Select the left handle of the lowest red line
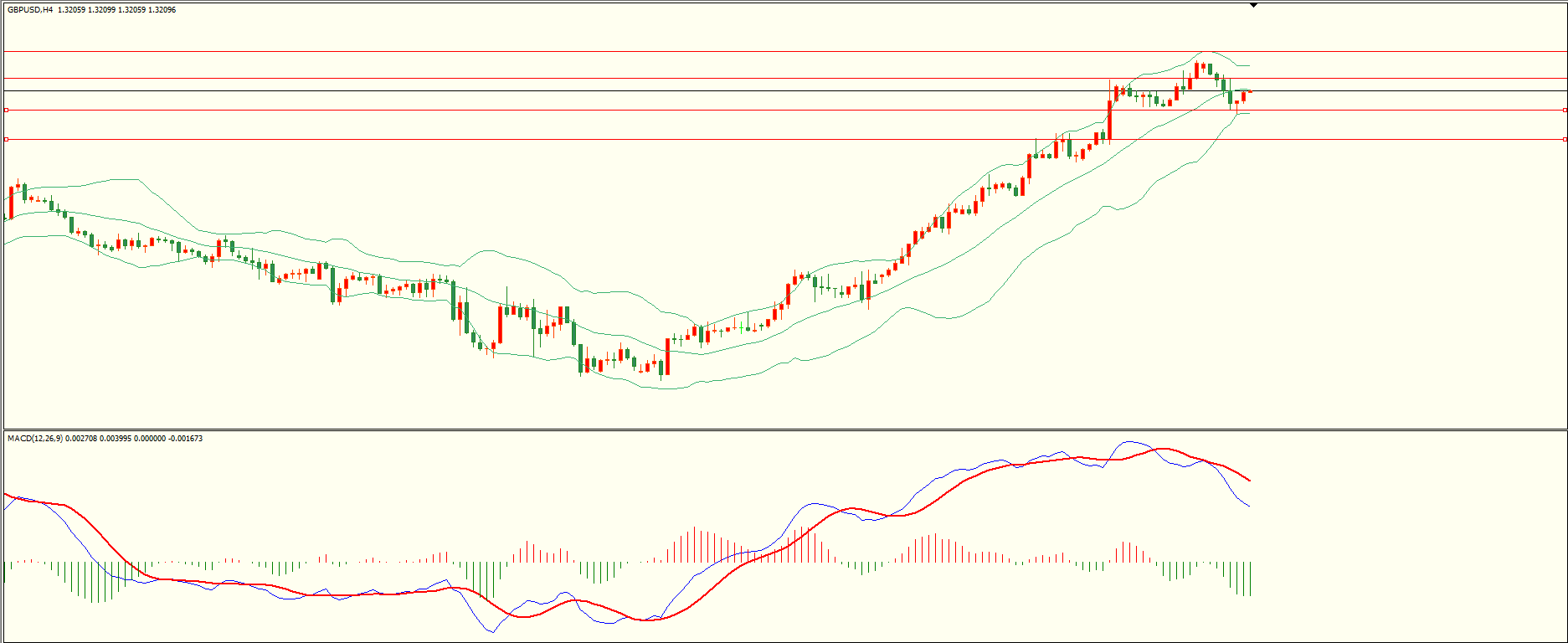Image resolution: width=1568 pixels, height=643 pixels. [7, 140]
